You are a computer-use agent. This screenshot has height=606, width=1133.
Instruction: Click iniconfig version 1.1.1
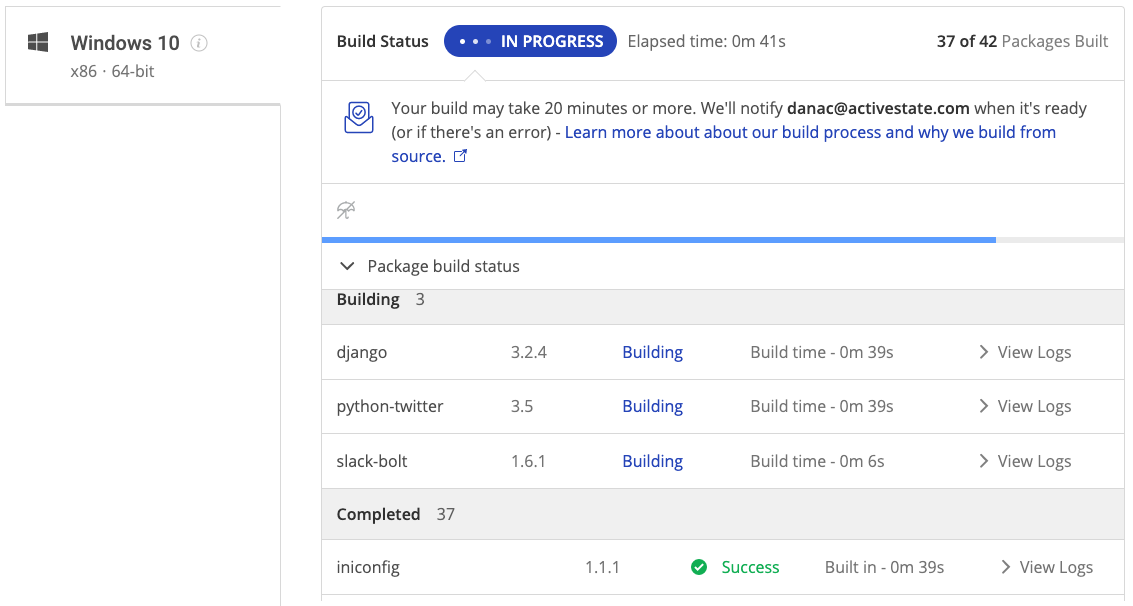pyautogui.click(x=603, y=568)
